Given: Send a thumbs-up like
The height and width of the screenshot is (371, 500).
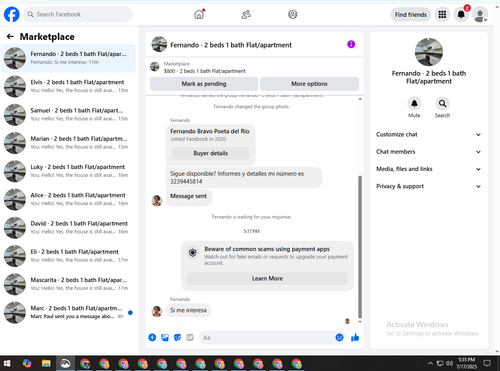Looking at the screenshot, I should coord(355,337).
